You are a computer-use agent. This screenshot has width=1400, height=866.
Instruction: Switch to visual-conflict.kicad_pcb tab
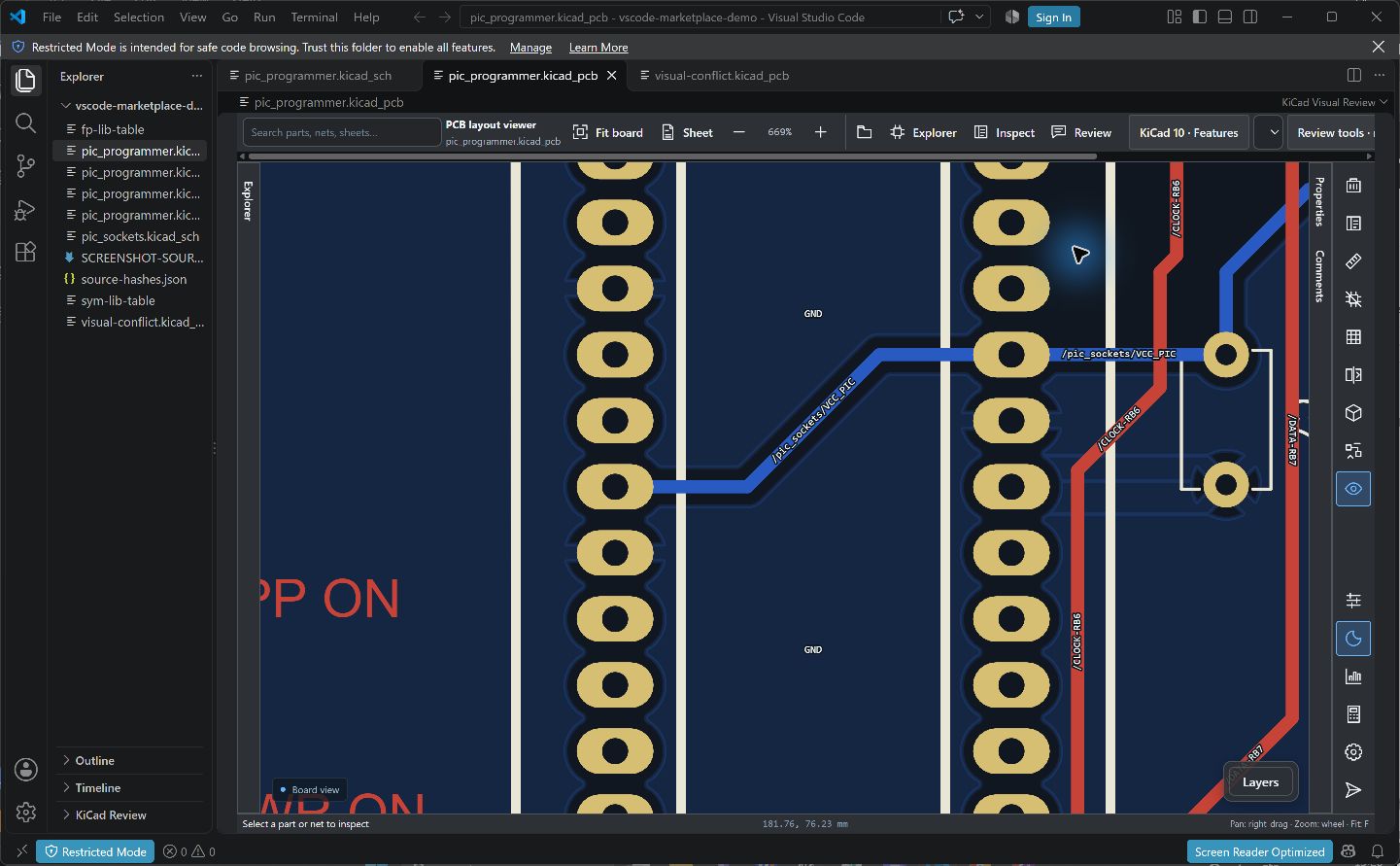click(x=721, y=75)
